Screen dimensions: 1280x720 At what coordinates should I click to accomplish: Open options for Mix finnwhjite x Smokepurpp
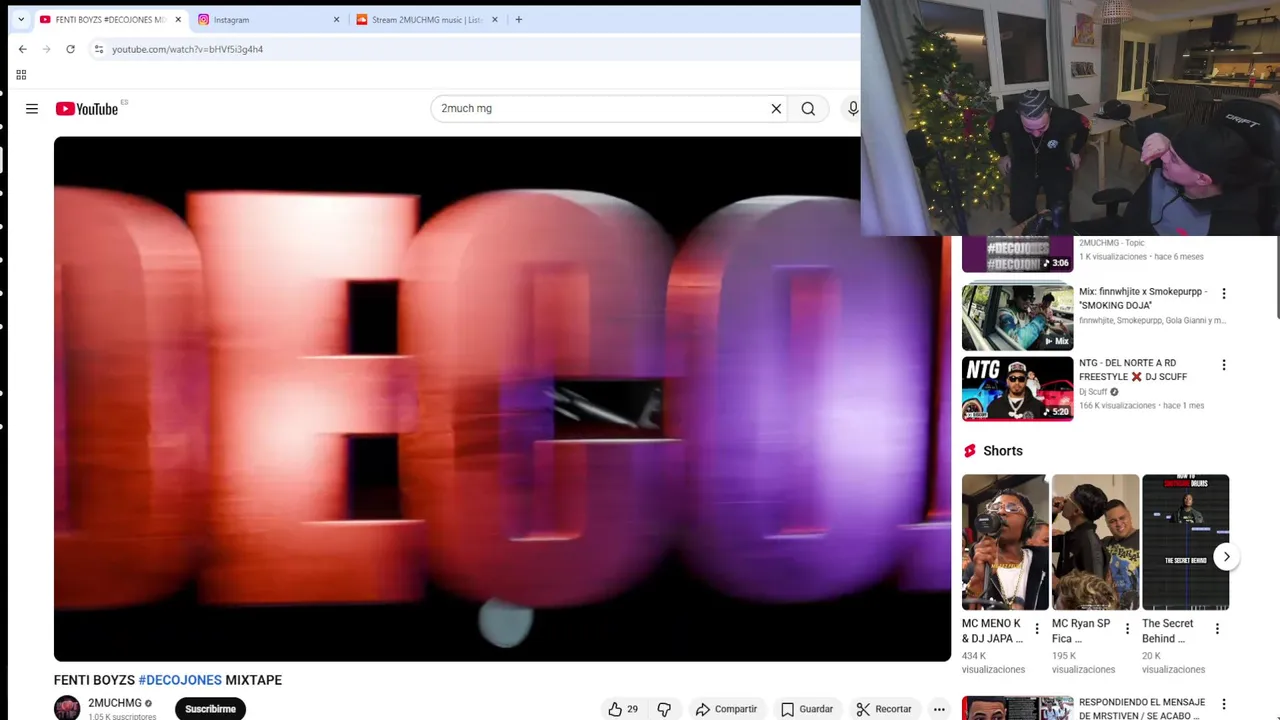pos(1223,294)
